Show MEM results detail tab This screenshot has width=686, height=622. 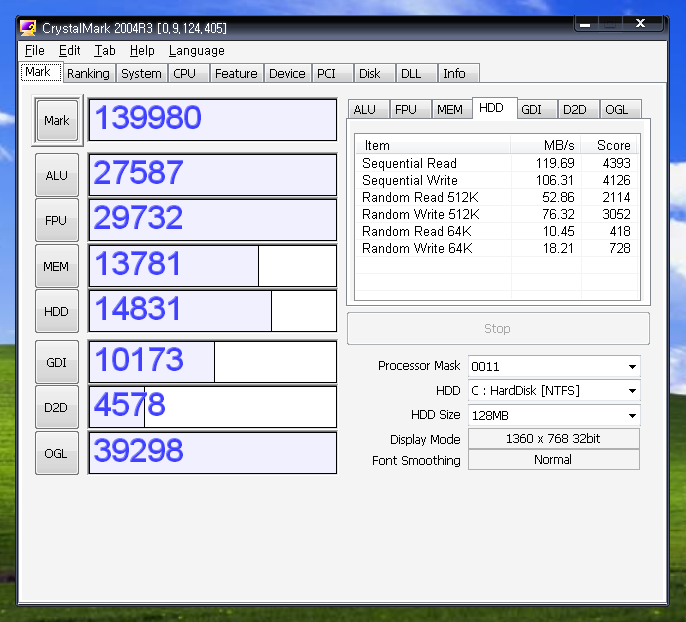pos(452,109)
